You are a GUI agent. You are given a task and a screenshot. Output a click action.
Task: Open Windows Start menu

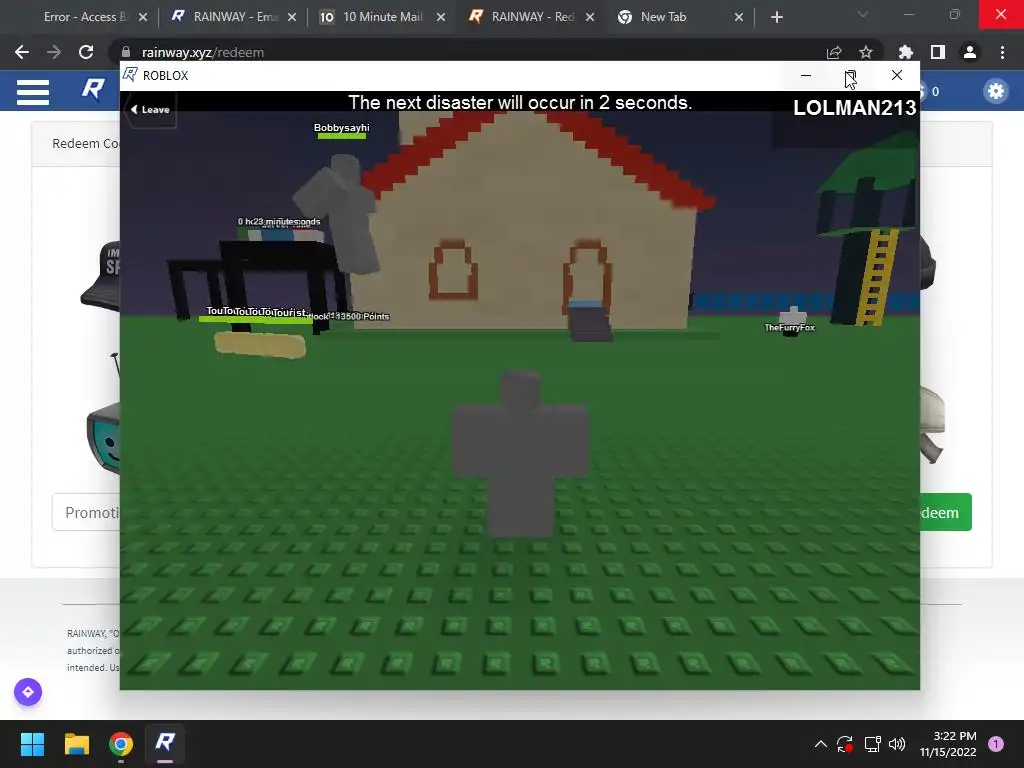point(32,744)
